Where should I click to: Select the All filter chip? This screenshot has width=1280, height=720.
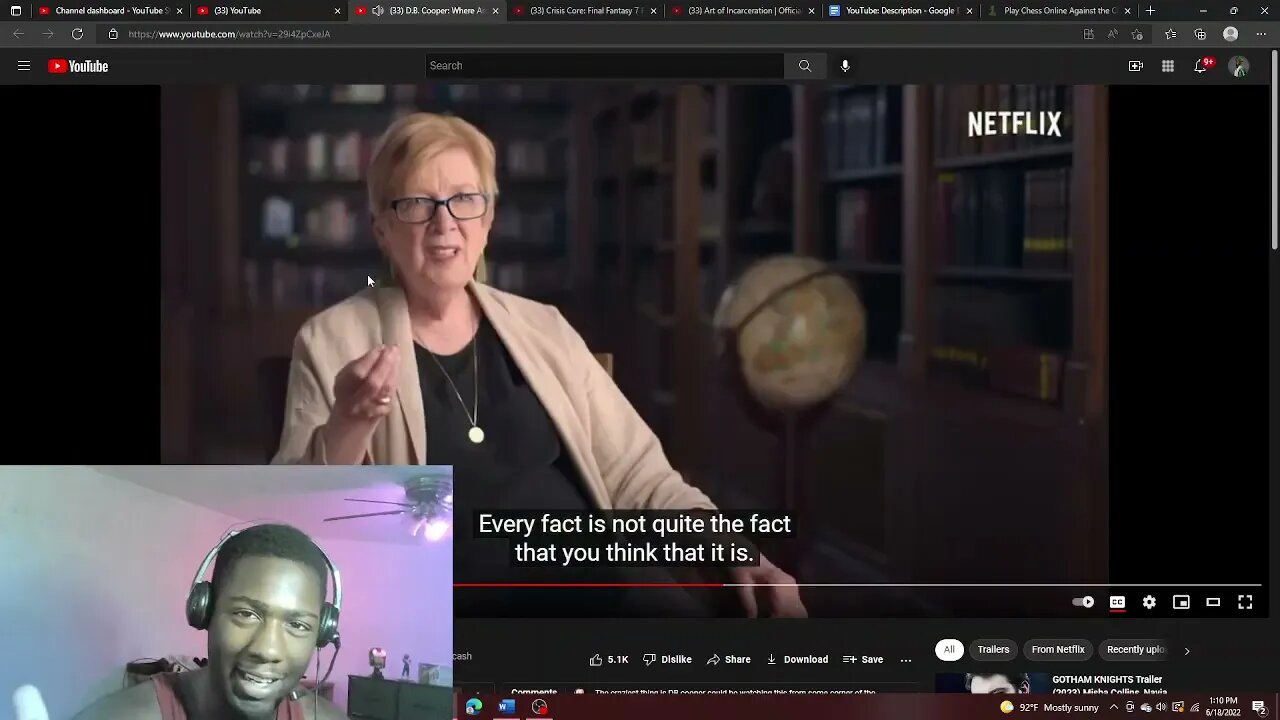pyautogui.click(x=949, y=650)
